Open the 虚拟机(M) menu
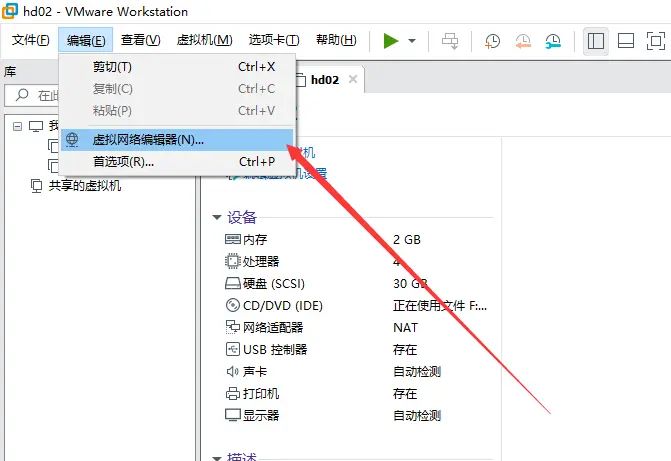 click(x=204, y=40)
